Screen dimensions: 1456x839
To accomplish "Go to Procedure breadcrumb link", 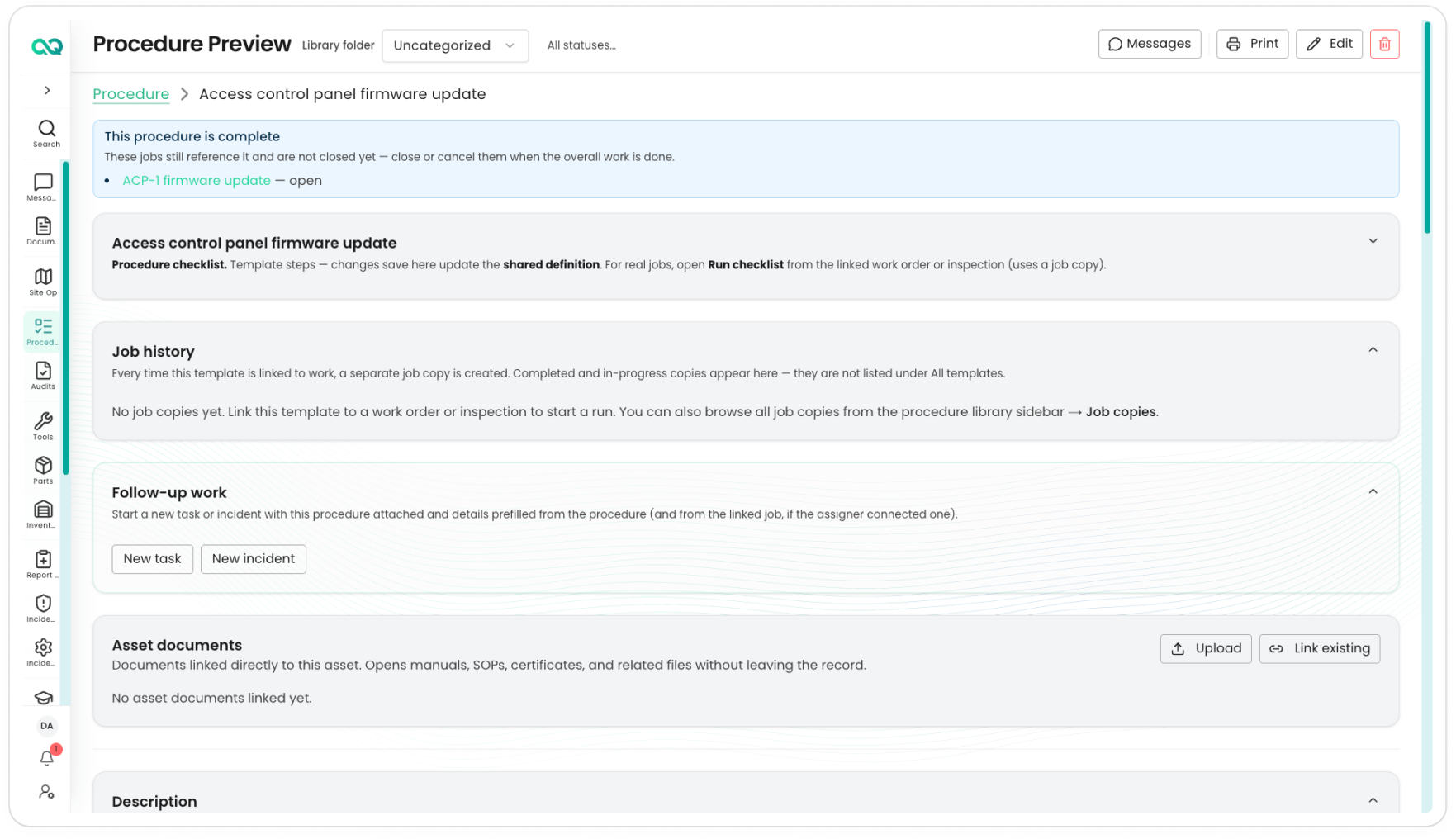I will click(130, 94).
